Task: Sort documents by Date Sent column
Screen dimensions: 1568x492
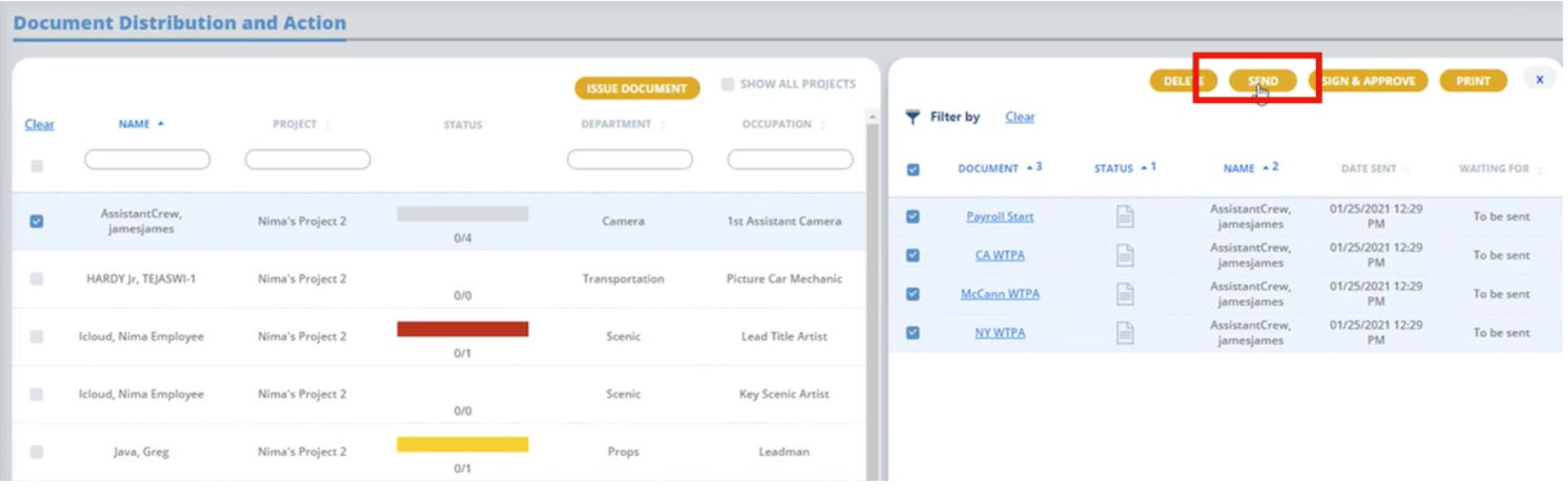Action: pos(1375,169)
